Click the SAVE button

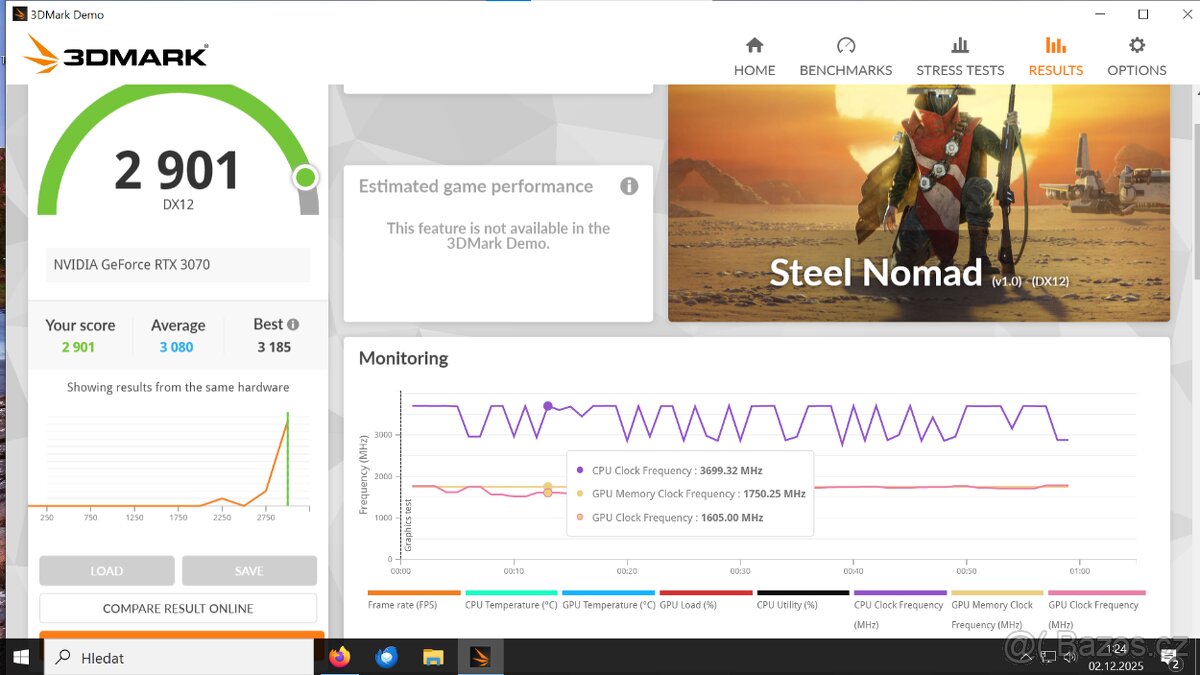[x=249, y=571]
